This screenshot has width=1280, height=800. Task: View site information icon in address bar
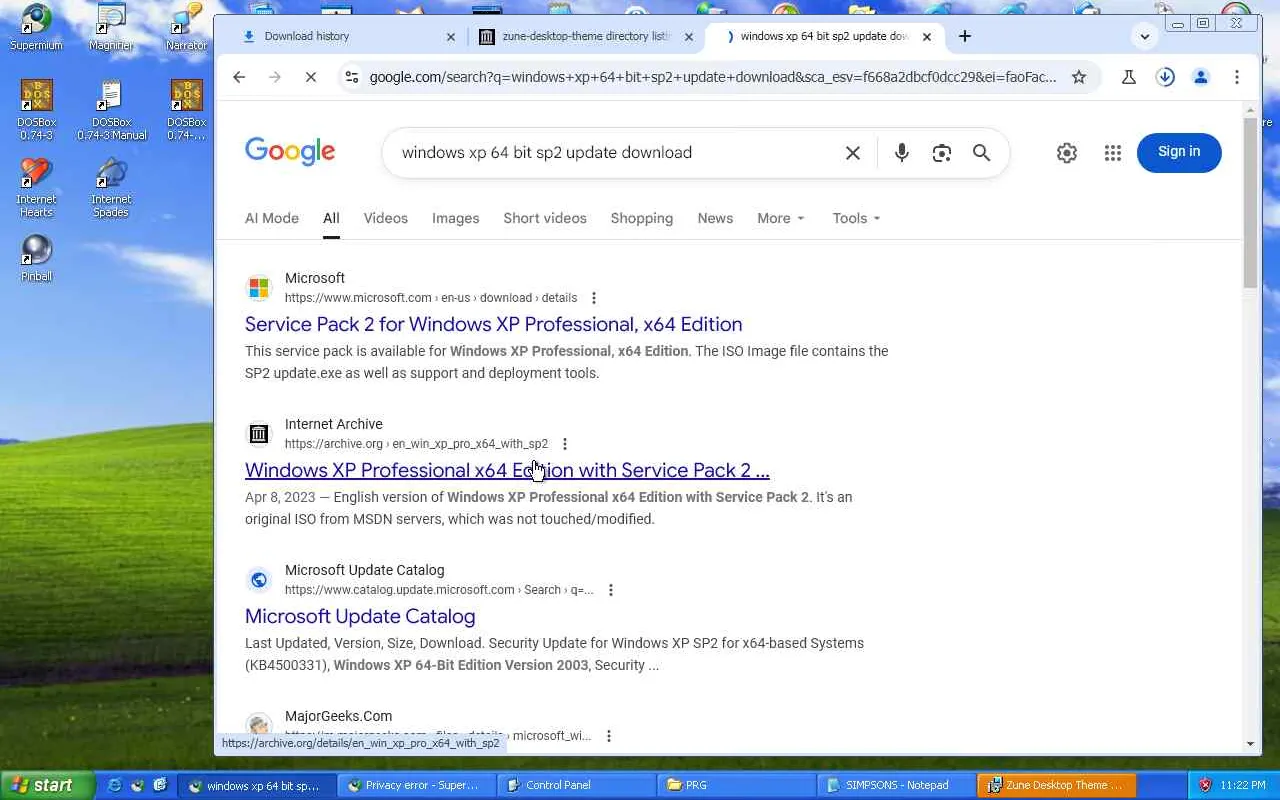[350, 77]
